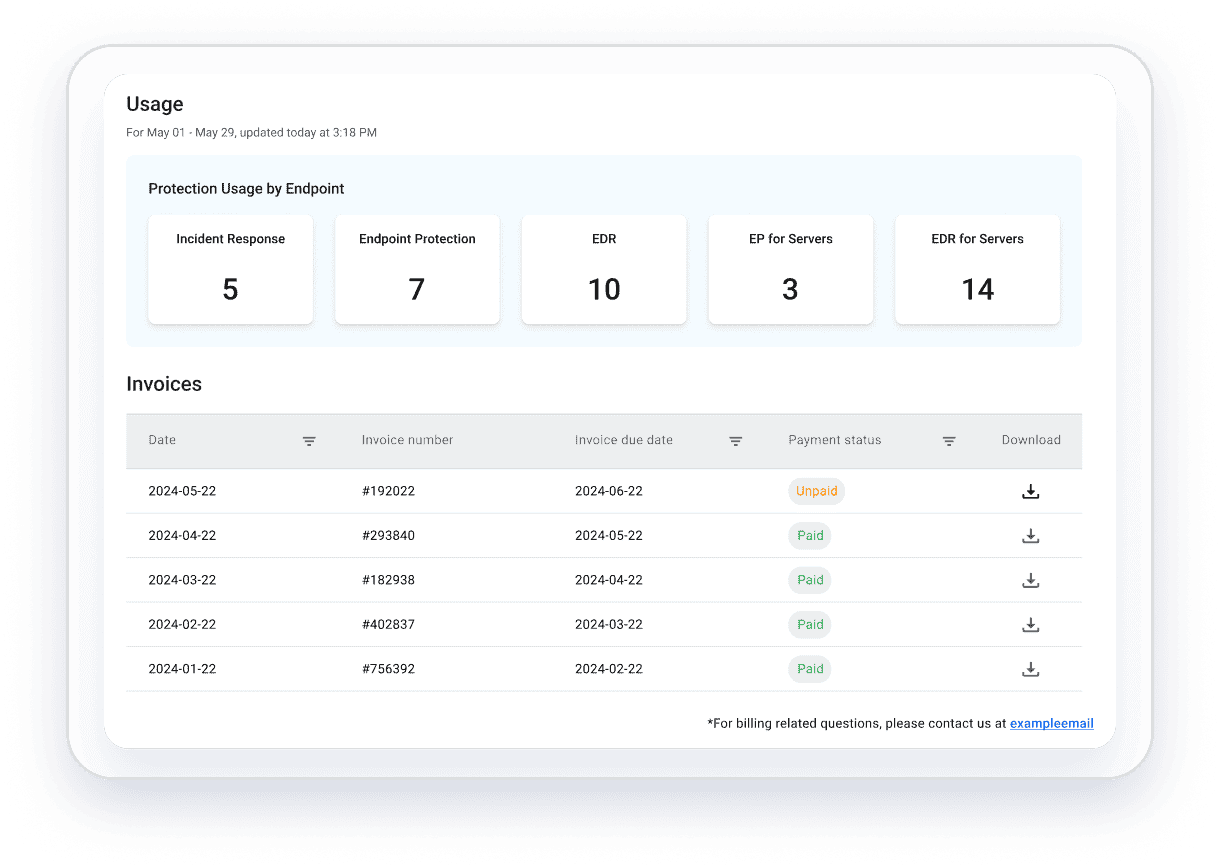
Task: Select the EP for Servers card
Action: [x=790, y=269]
